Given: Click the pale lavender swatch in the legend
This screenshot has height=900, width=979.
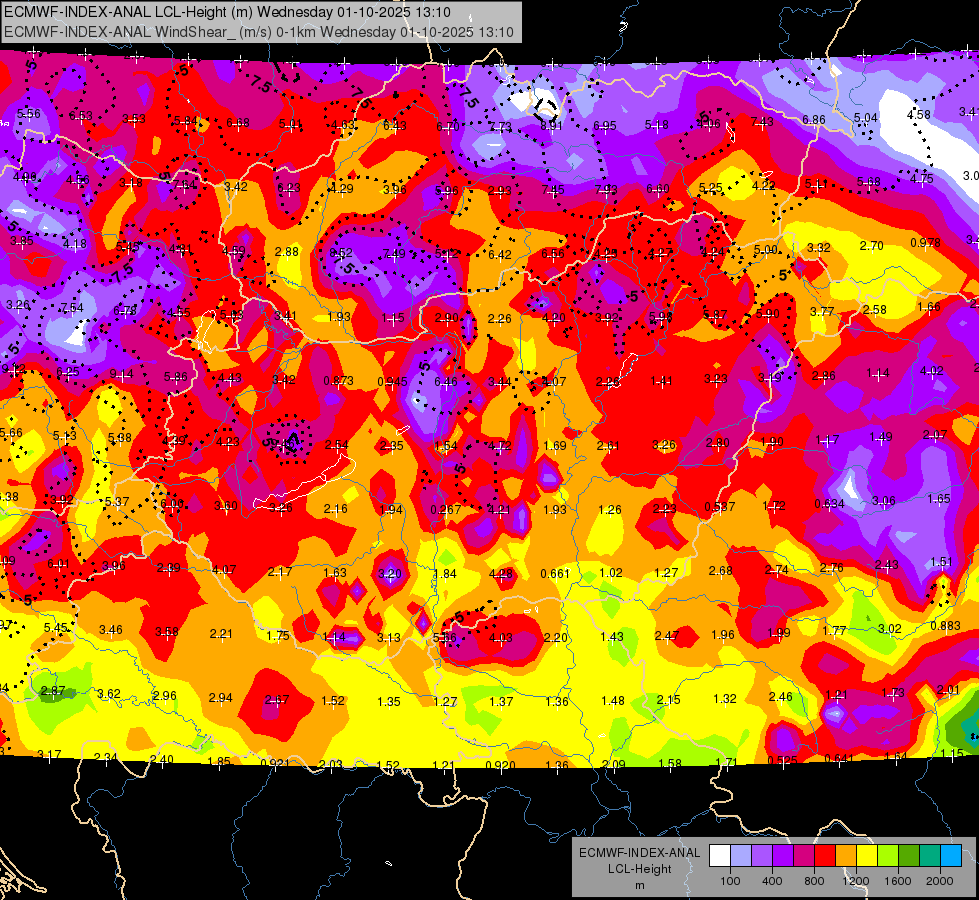Looking at the screenshot, I should pyautogui.click(x=741, y=855).
